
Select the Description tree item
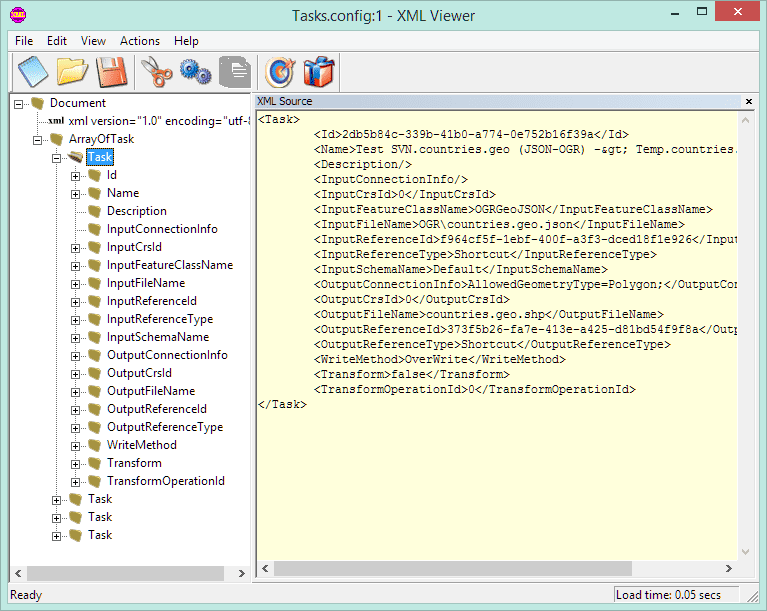click(x=137, y=211)
